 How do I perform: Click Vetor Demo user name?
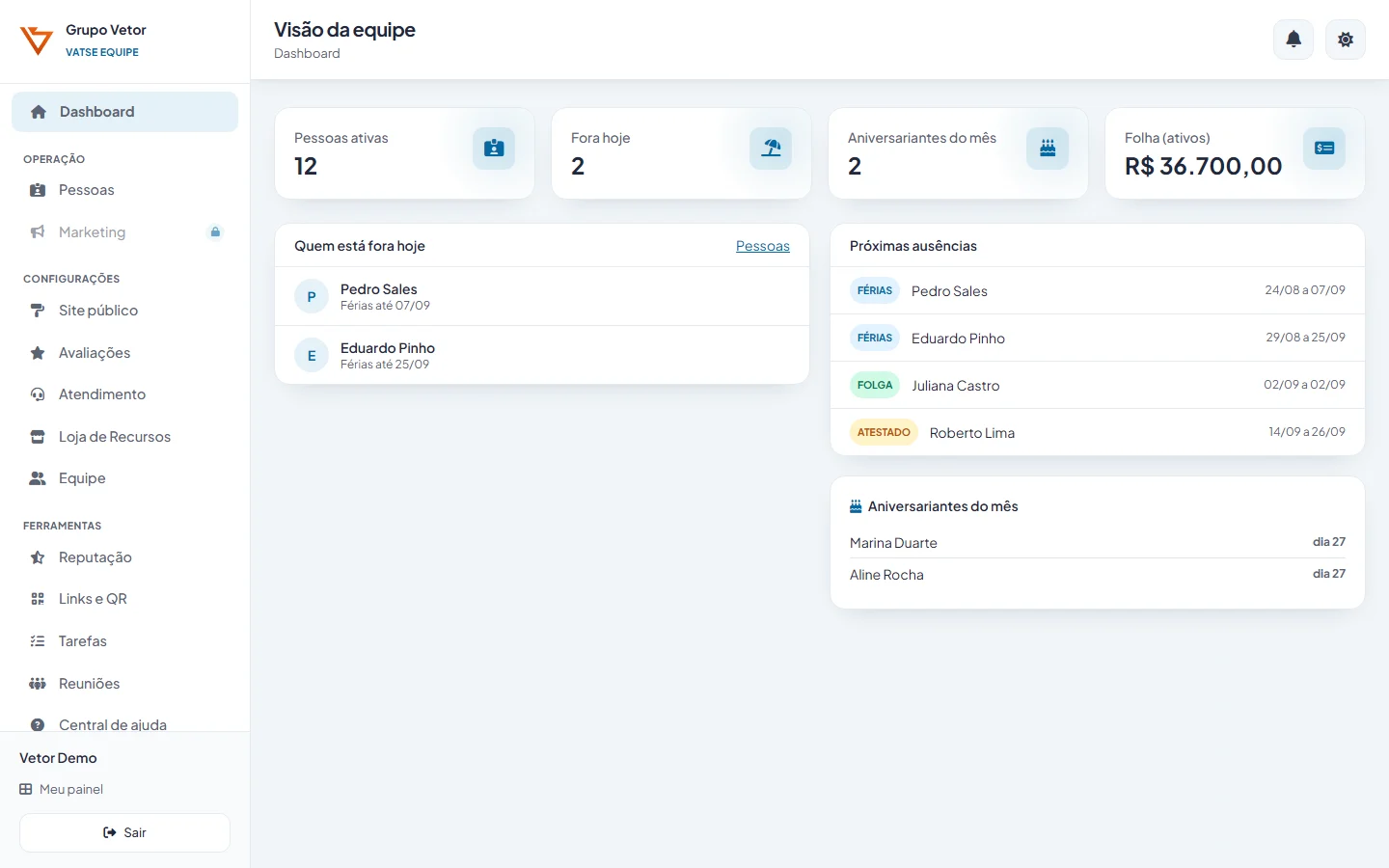58,758
